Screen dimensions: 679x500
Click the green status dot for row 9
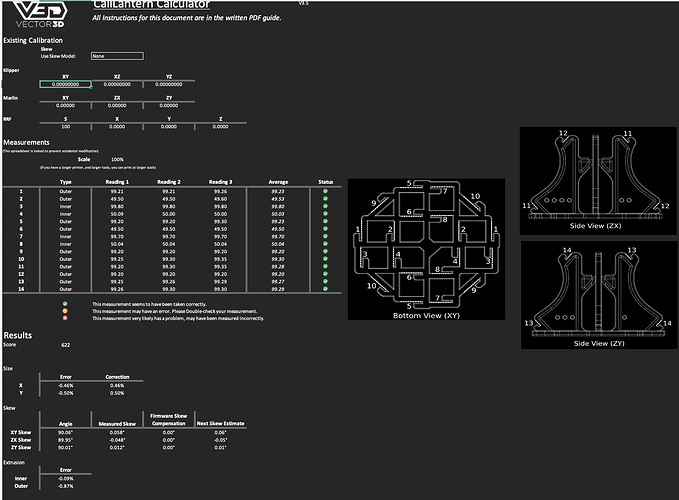point(325,251)
